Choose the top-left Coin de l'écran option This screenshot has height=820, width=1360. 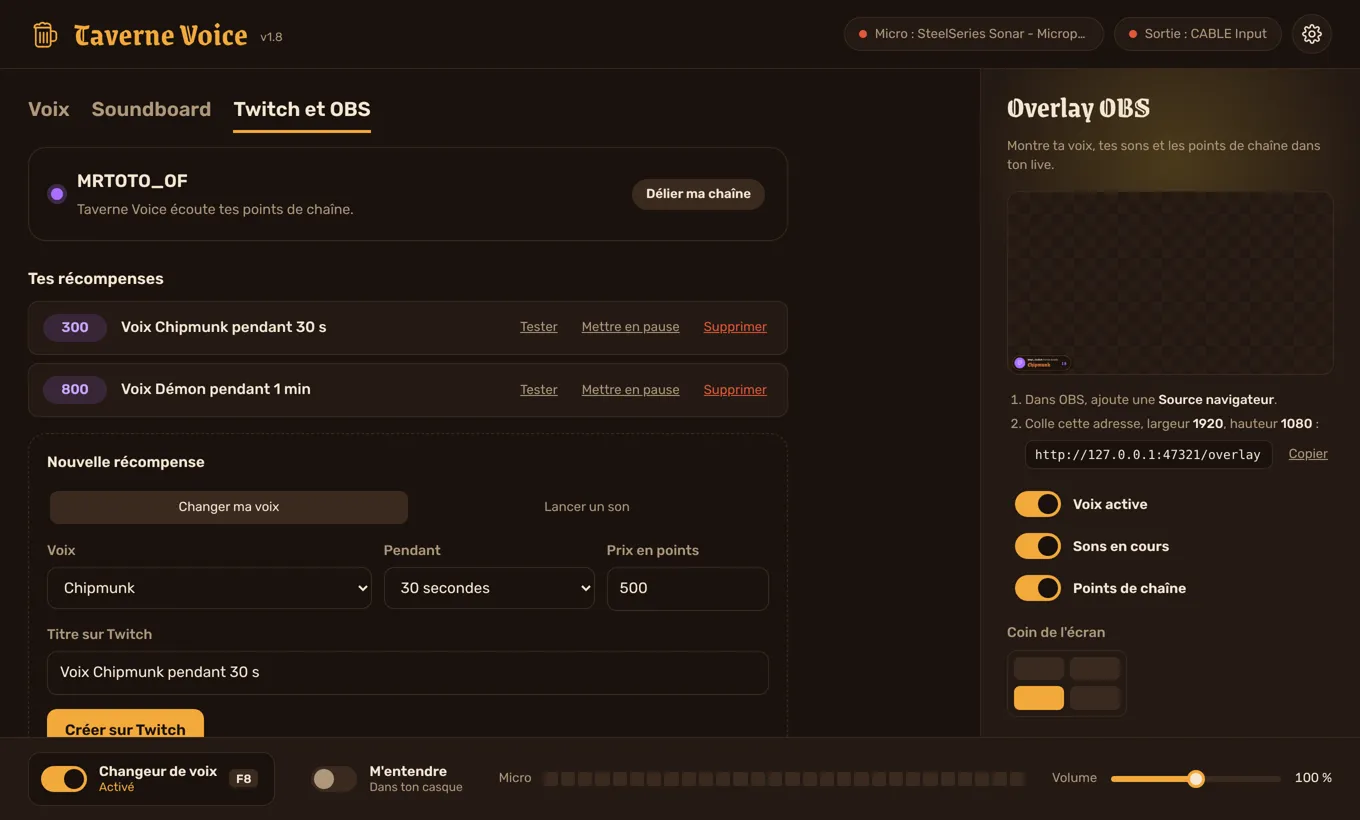pyautogui.click(x=1039, y=669)
